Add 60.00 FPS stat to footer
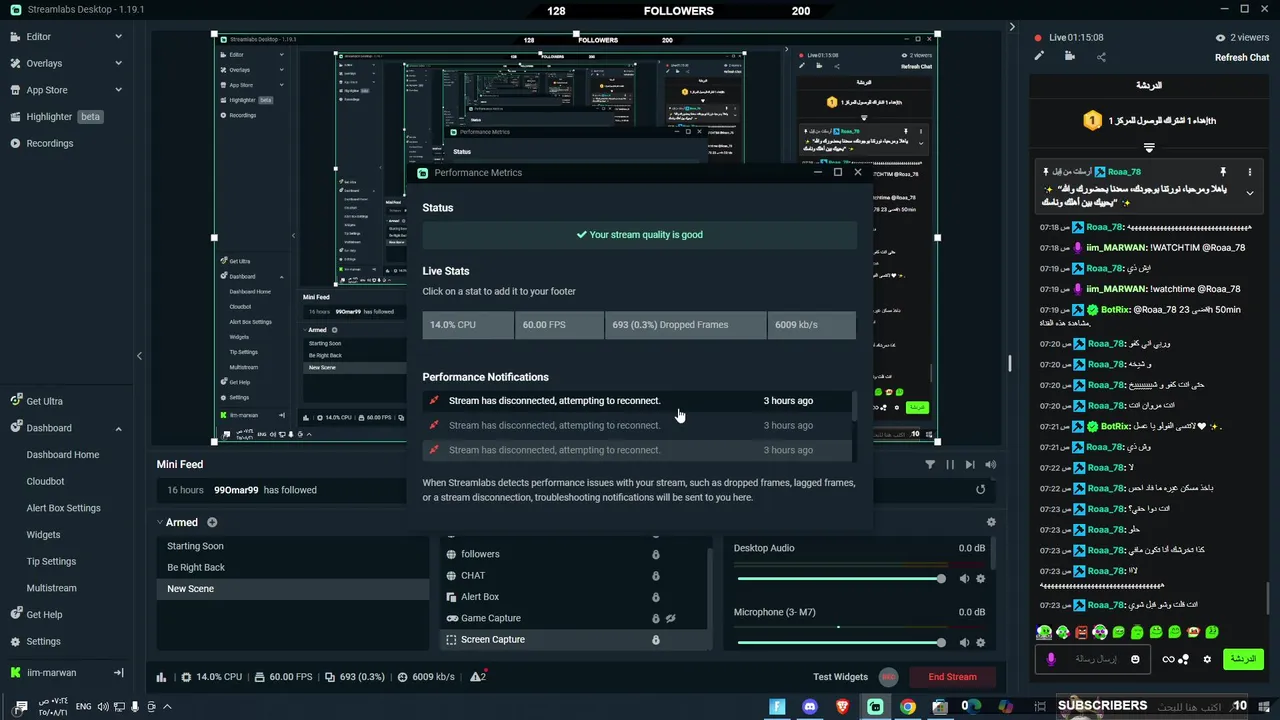Image resolution: width=1280 pixels, height=720 pixels. coord(559,325)
